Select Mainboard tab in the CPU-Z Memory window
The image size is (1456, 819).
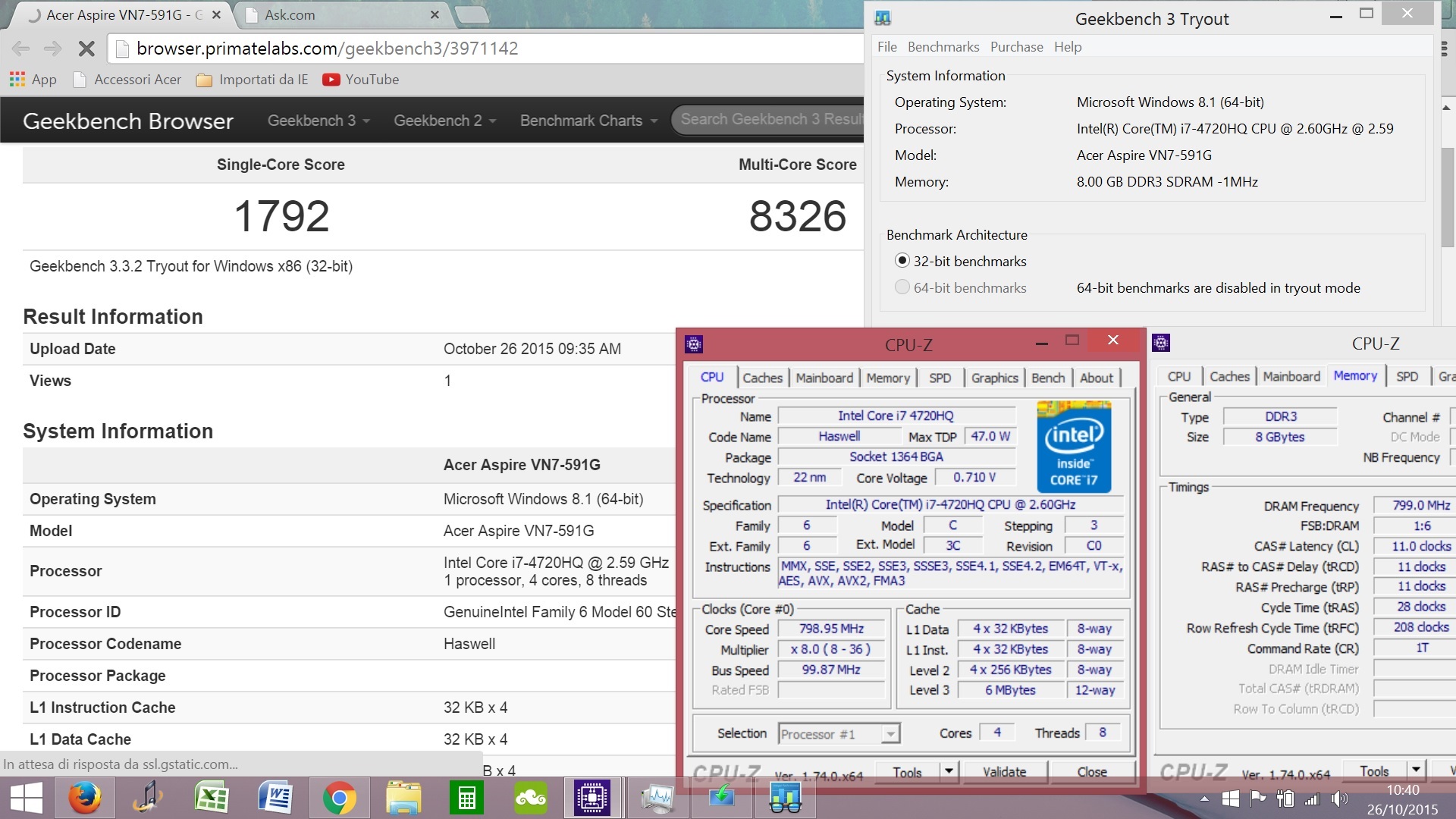coord(1291,376)
